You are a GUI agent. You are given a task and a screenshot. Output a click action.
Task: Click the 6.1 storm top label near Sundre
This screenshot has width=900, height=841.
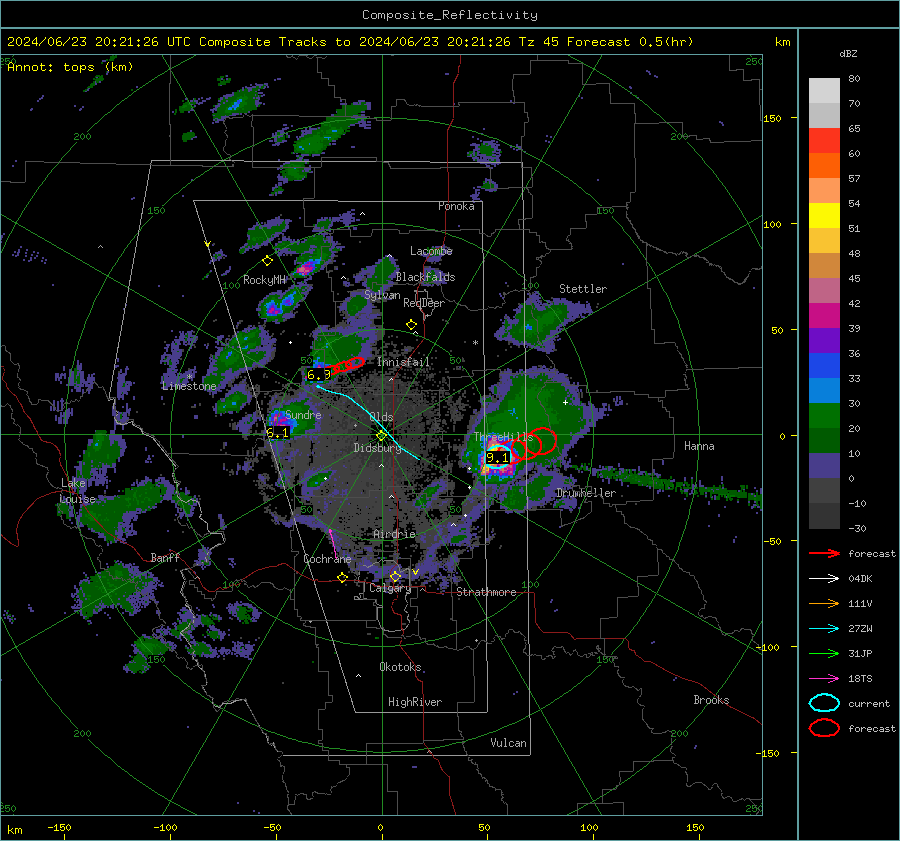click(x=278, y=432)
